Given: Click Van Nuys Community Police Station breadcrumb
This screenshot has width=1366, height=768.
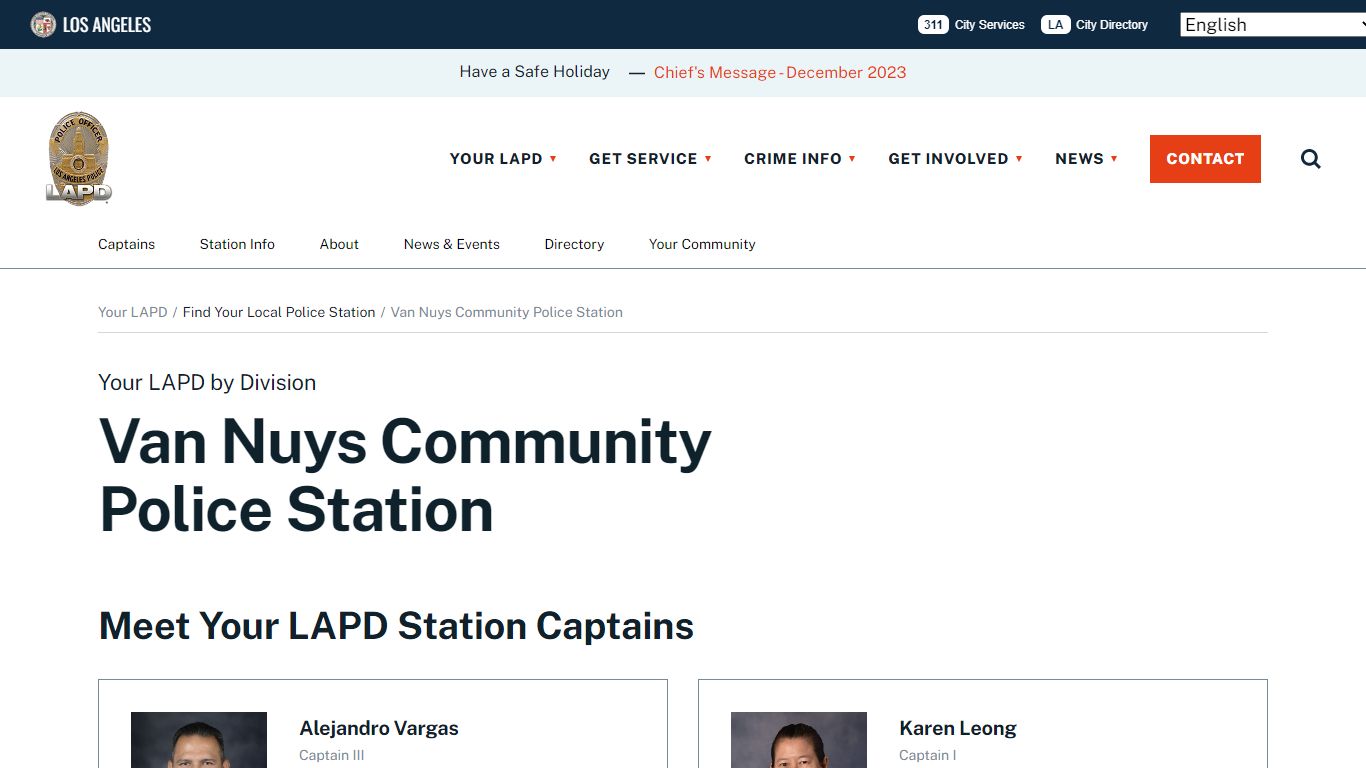Looking at the screenshot, I should (x=506, y=312).
